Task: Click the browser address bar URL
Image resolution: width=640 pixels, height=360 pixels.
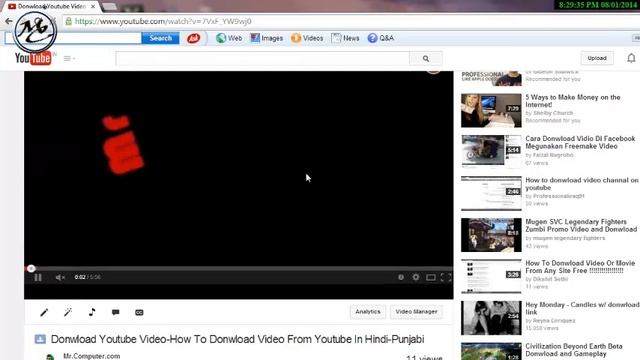Action: (x=163, y=21)
